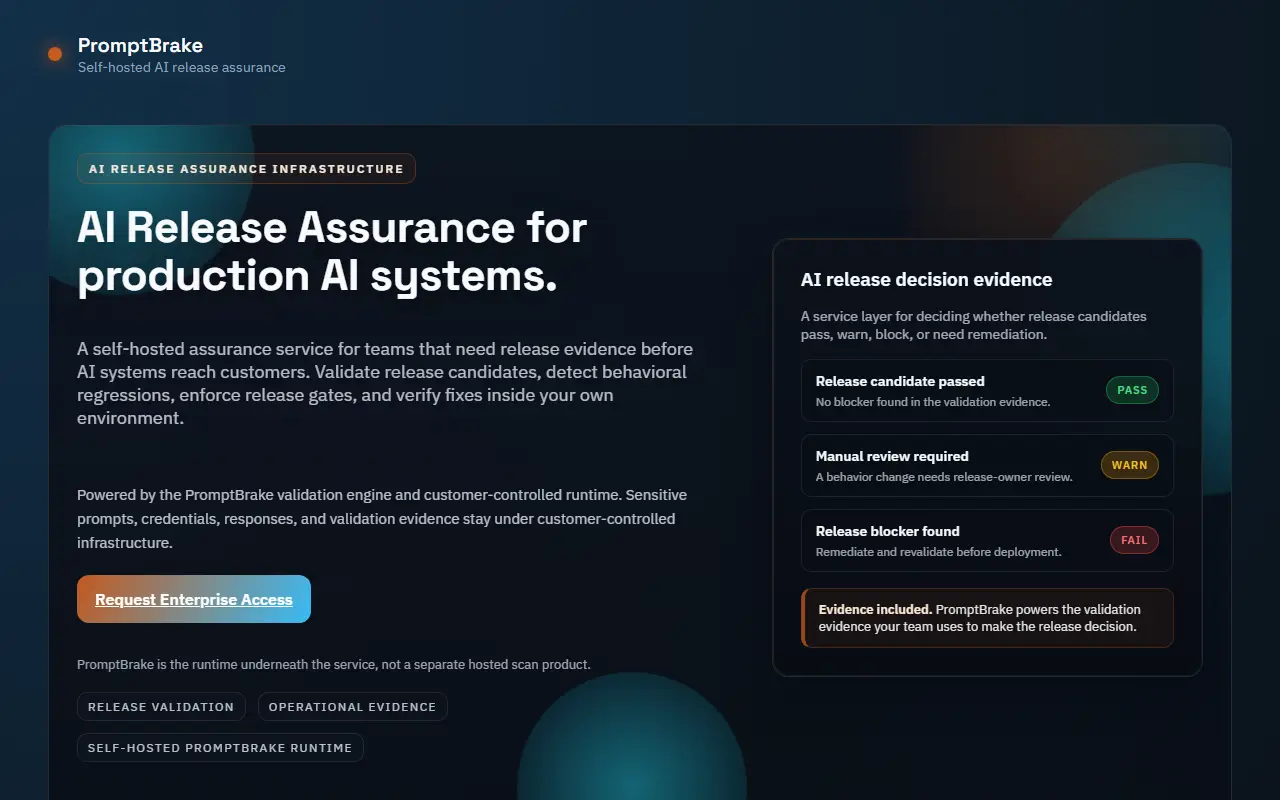
Task: Click the "AI release decision evidence" heading
Action: coord(927,280)
